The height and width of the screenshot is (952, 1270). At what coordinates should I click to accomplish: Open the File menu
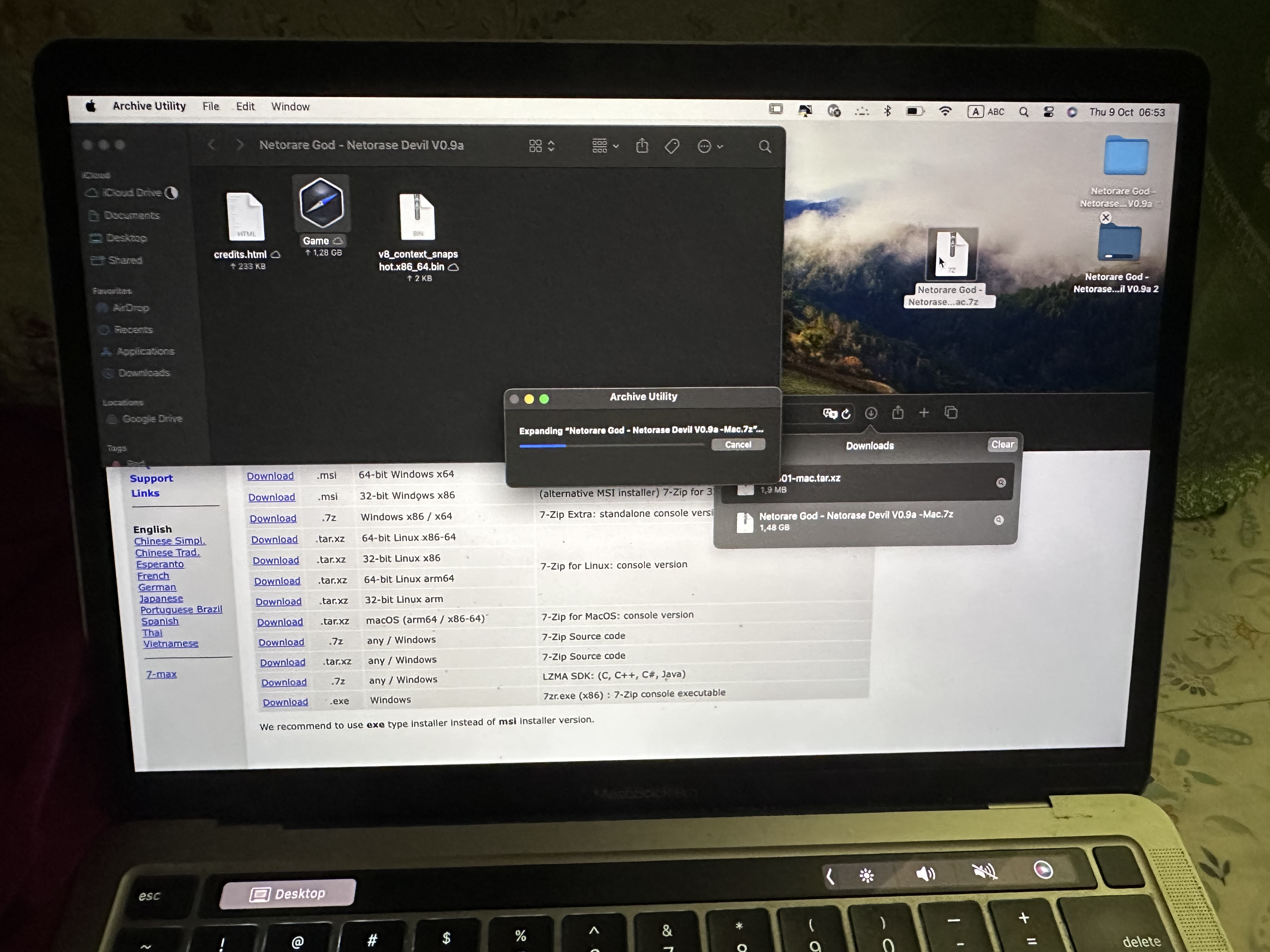(211, 107)
